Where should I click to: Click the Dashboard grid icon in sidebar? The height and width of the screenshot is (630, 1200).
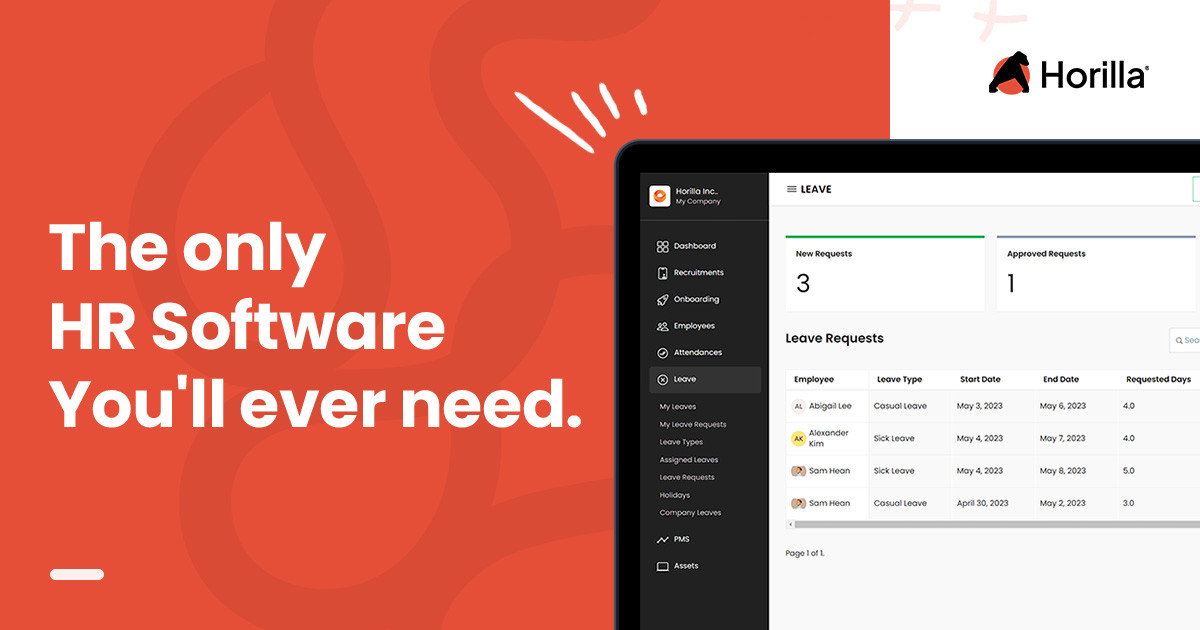(662, 246)
